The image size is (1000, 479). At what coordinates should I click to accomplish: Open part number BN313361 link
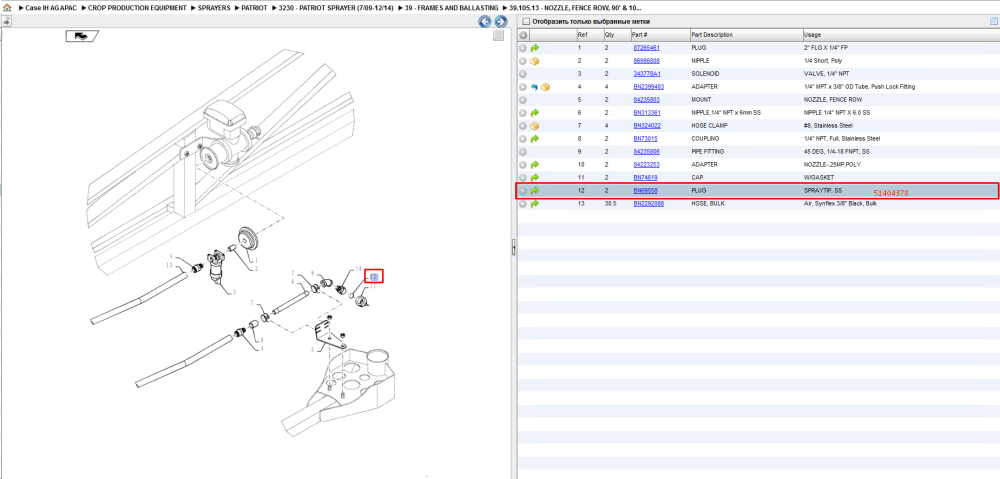(647, 113)
